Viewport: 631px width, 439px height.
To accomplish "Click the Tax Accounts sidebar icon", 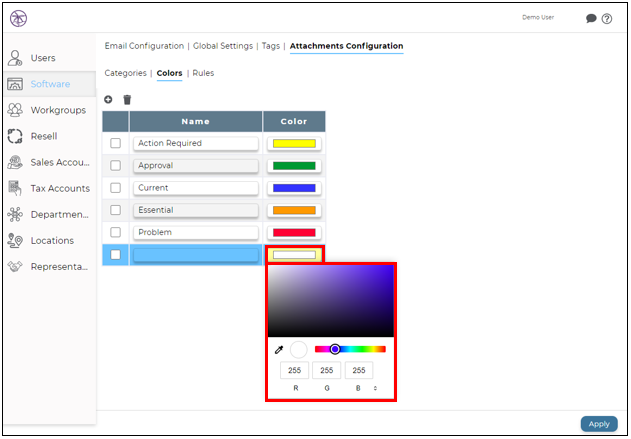I will coord(15,188).
